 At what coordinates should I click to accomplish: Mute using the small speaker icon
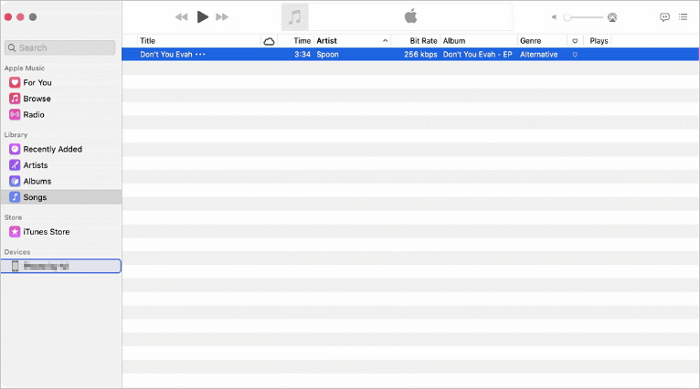click(x=554, y=17)
